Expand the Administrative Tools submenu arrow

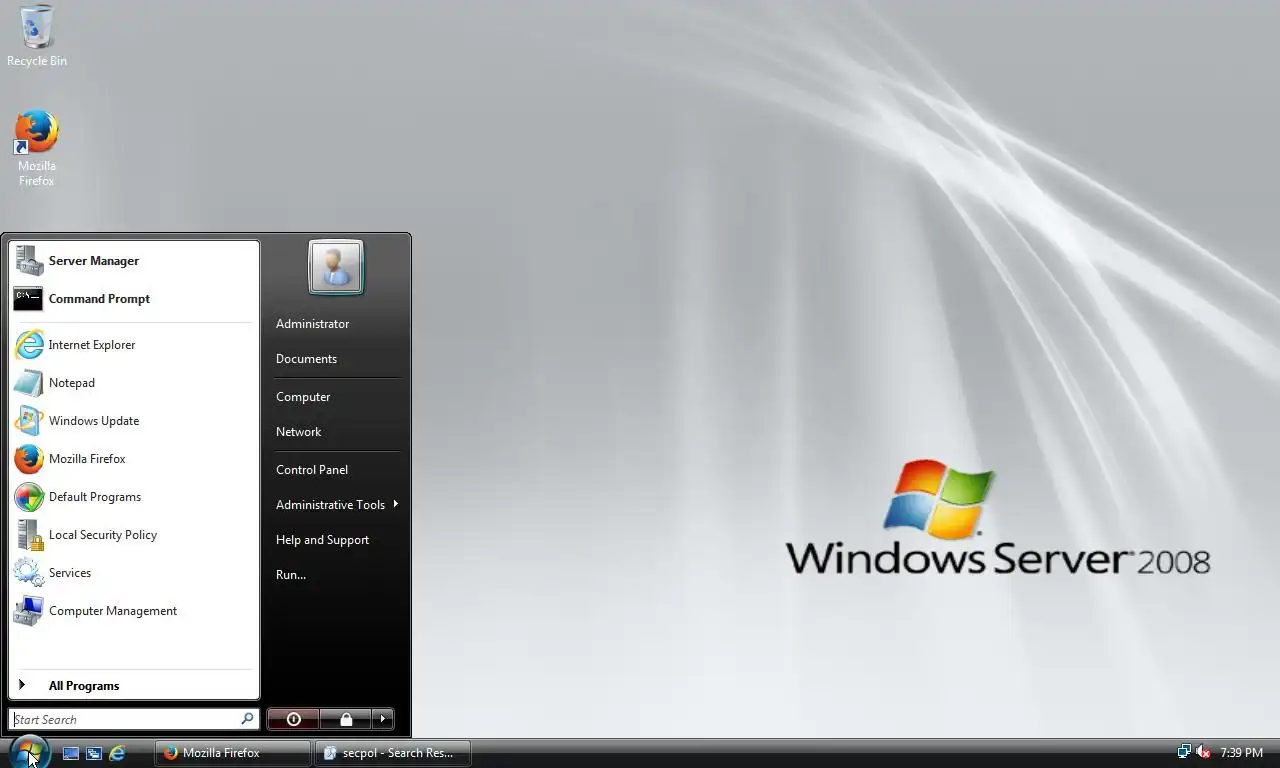point(396,504)
